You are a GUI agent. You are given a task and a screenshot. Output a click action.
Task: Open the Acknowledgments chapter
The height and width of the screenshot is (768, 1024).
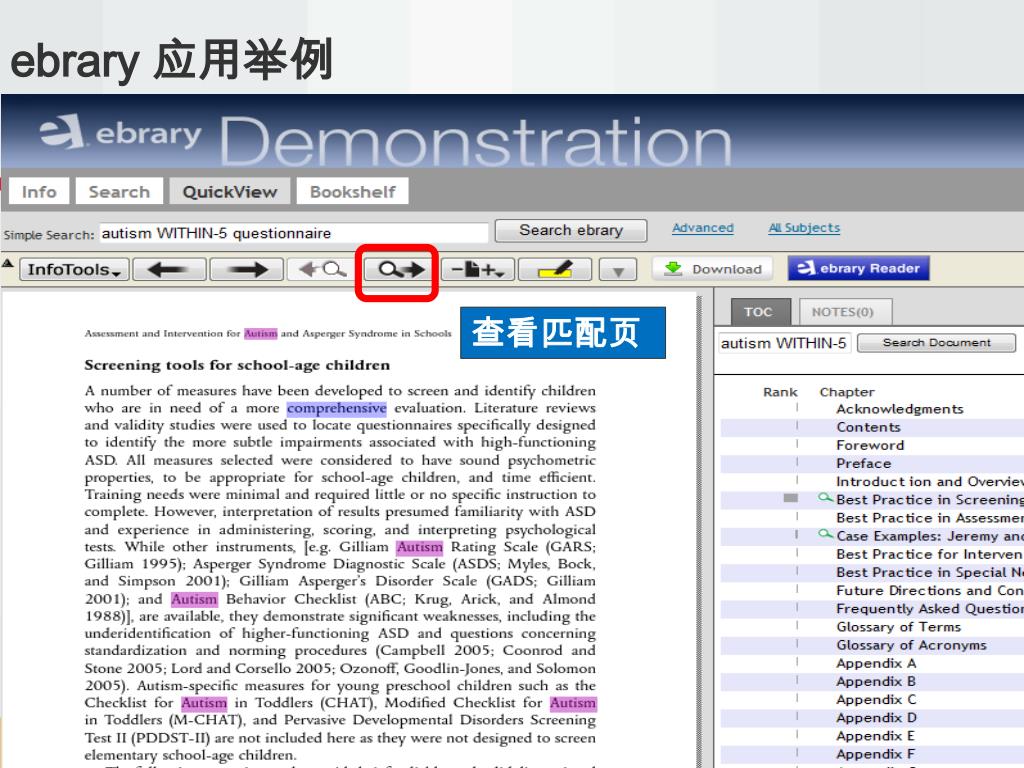coord(899,409)
